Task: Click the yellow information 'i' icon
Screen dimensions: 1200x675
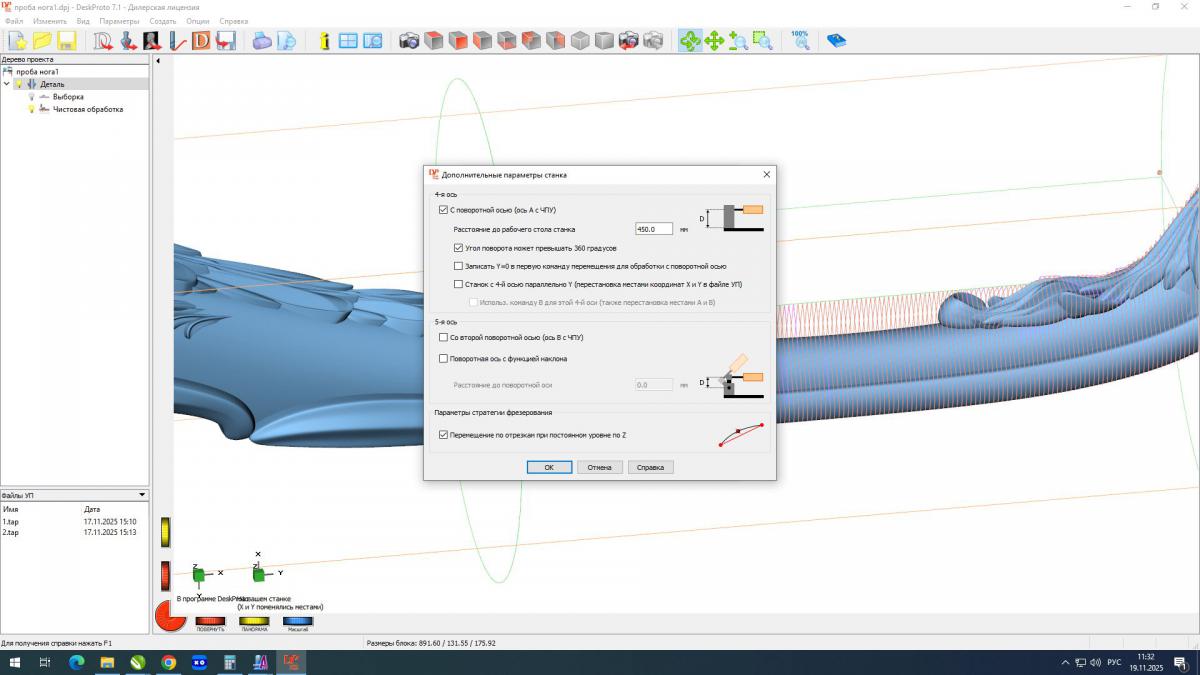Action: 324,41
